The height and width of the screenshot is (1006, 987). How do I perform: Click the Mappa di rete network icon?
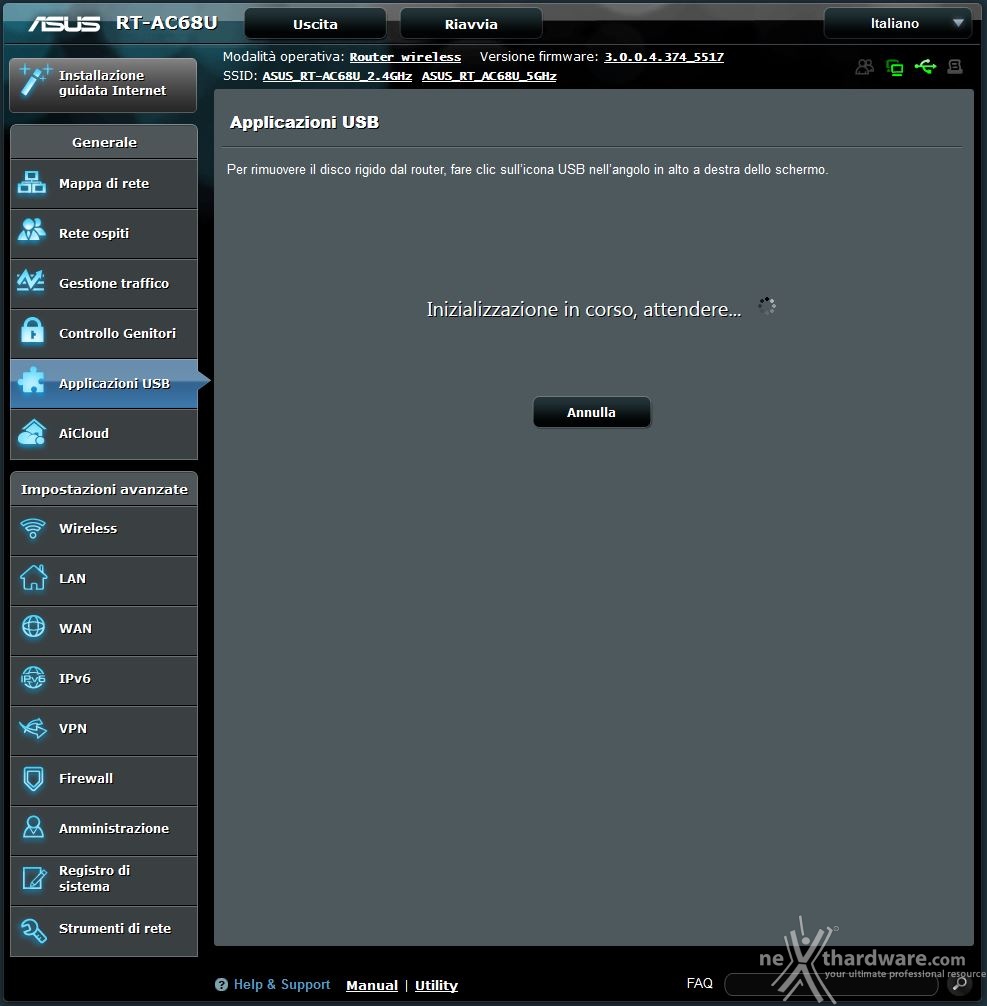pyautogui.click(x=31, y=183)
